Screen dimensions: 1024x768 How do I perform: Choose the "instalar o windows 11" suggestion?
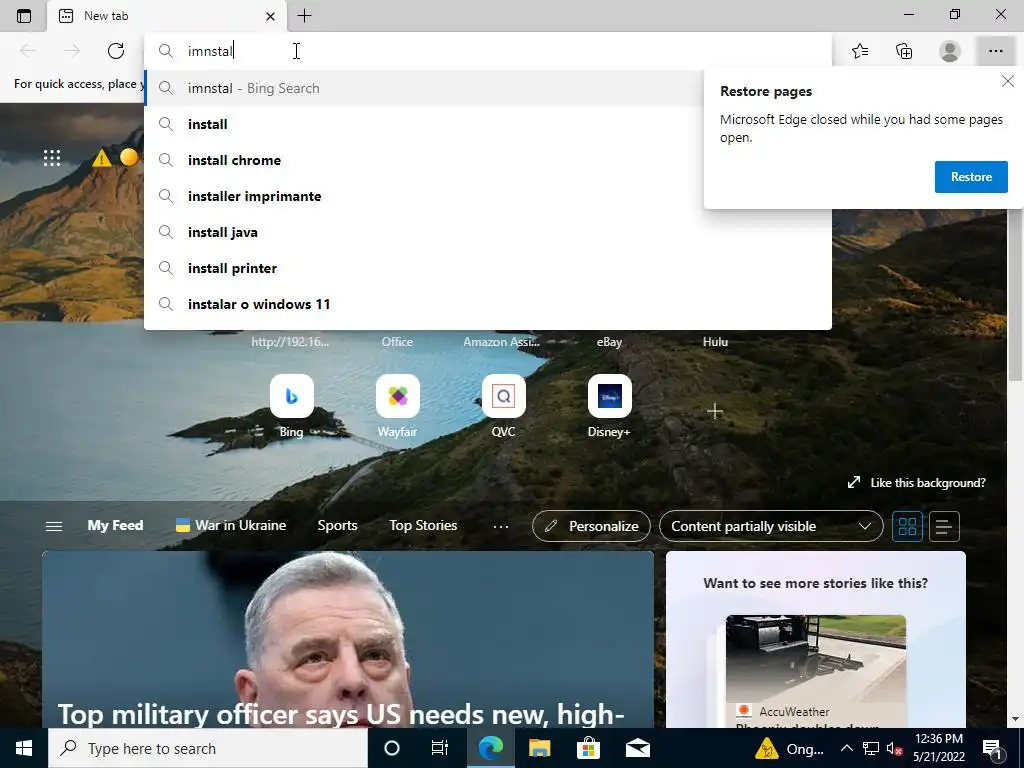tap(488, 304)
